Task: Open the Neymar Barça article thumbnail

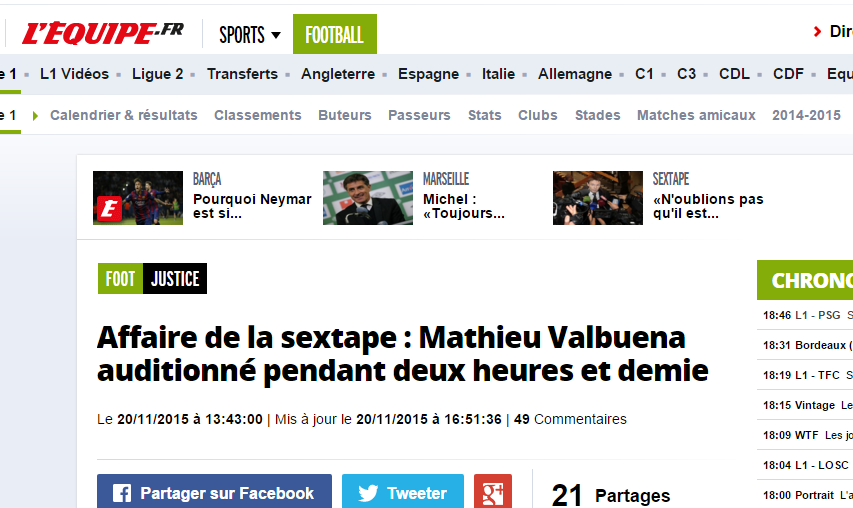Action: click(x=138, y=198)
